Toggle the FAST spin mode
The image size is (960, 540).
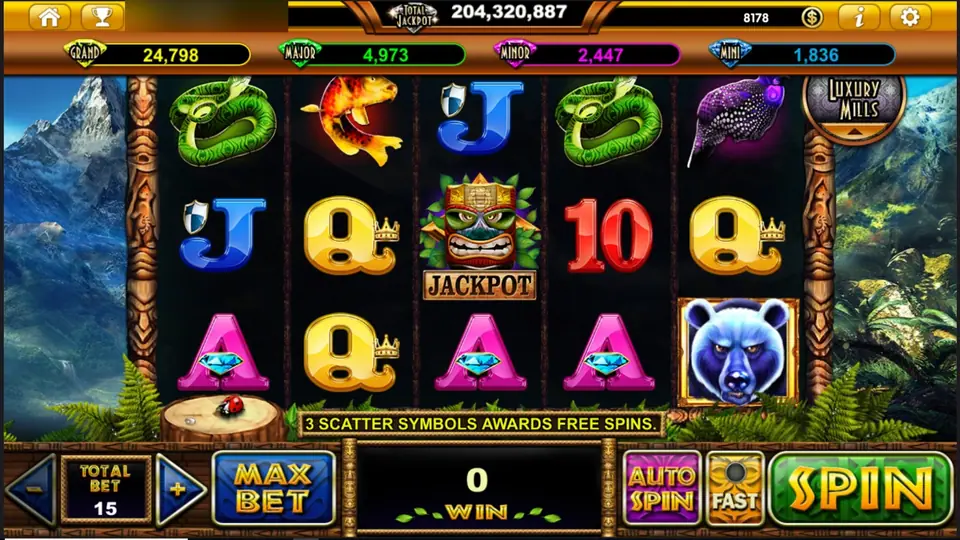735,489
